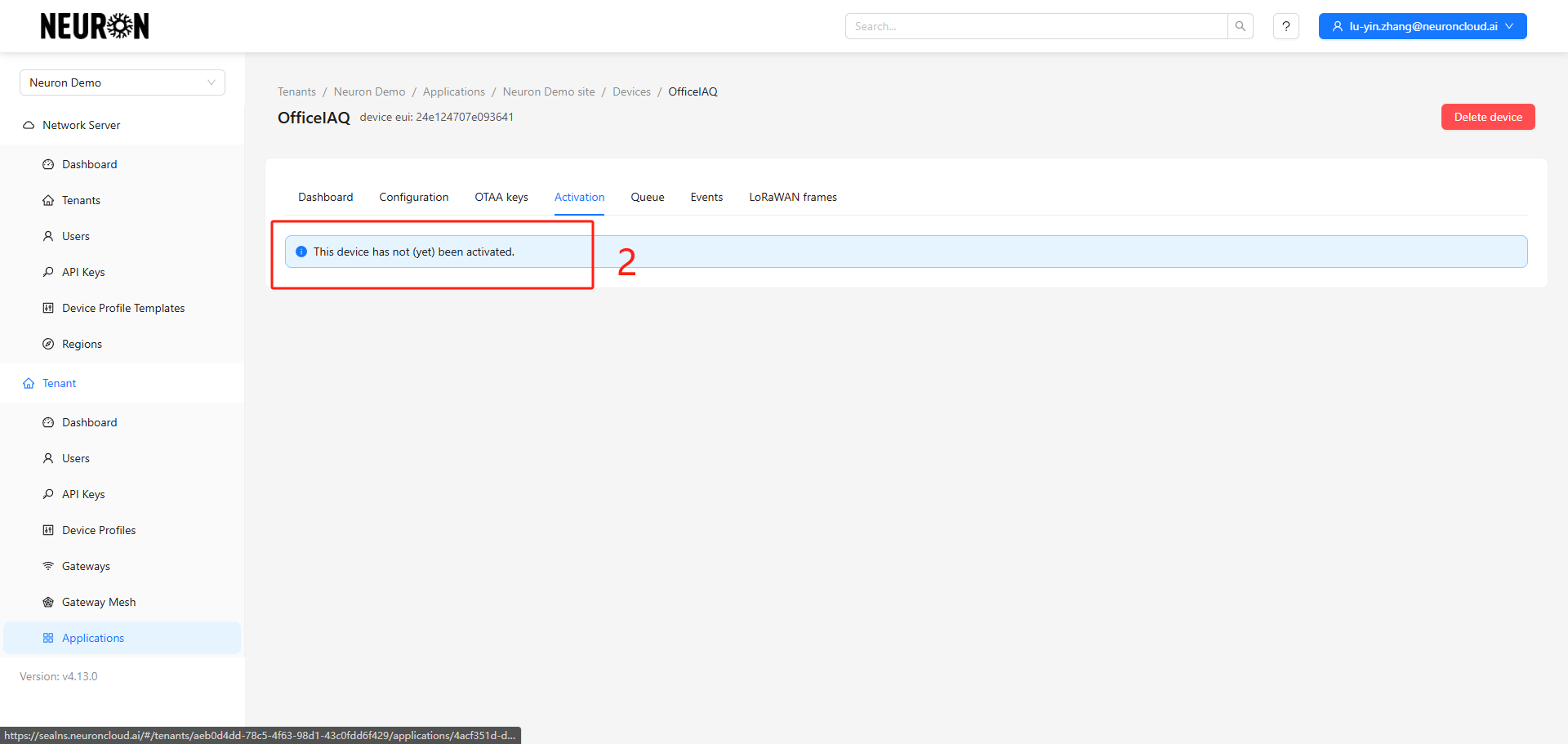This screenshot has width=1568, height=744.
Task: Click the Version v4.13.0 text
Action: point(59,676)
